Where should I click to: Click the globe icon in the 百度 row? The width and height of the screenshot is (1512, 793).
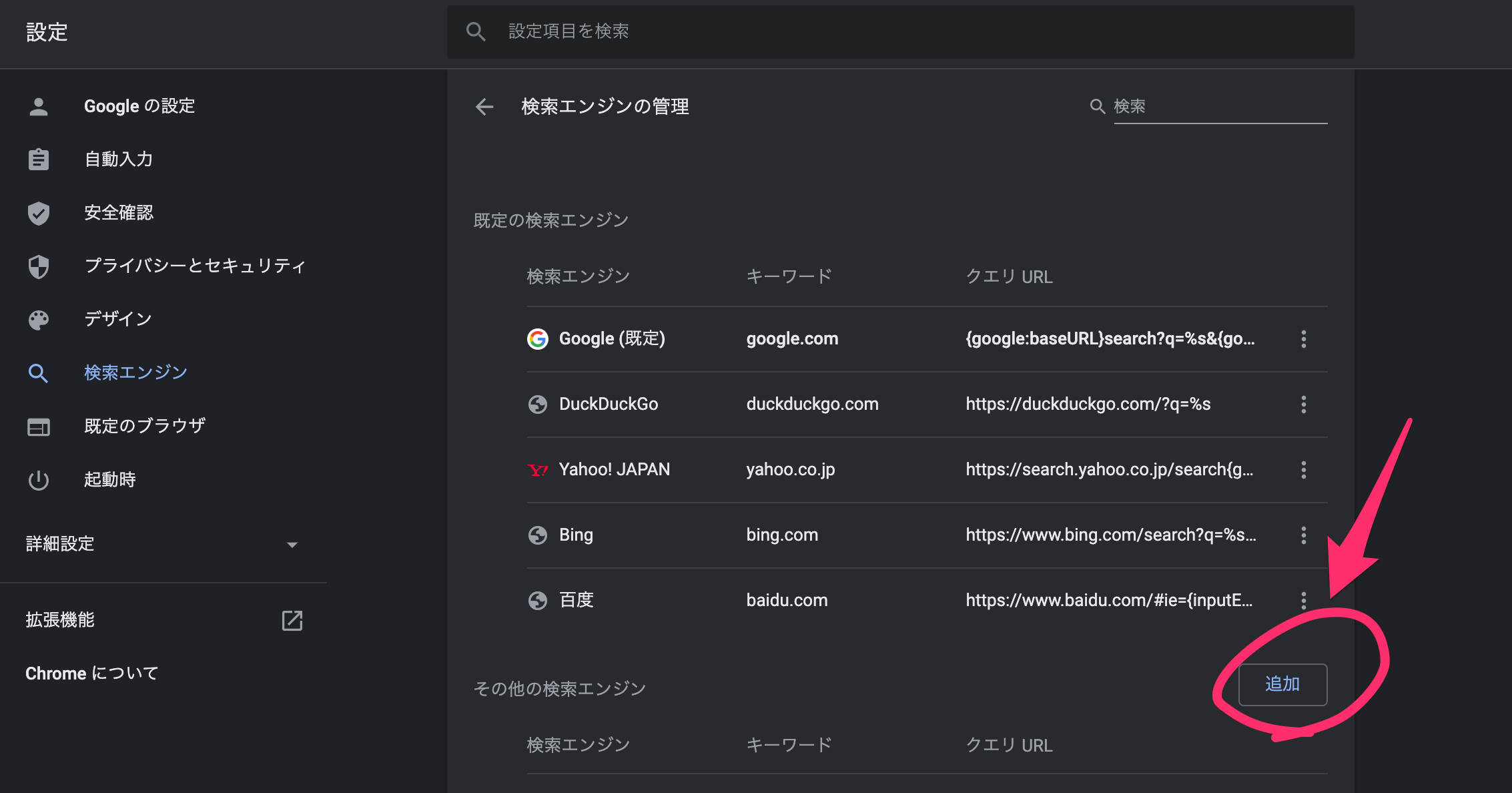[x=538, y=601]
